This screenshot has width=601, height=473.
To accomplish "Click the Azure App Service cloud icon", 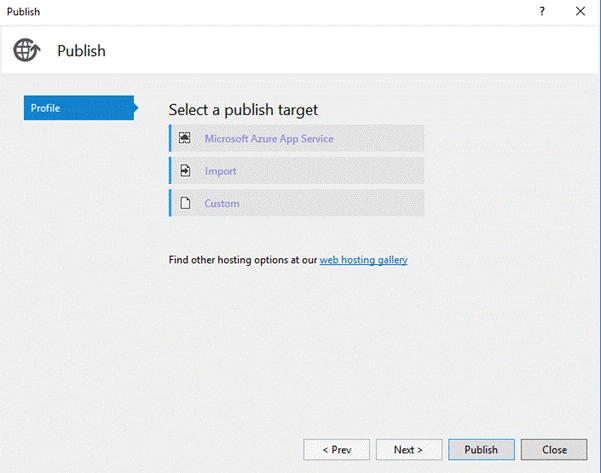I will 185,138.
